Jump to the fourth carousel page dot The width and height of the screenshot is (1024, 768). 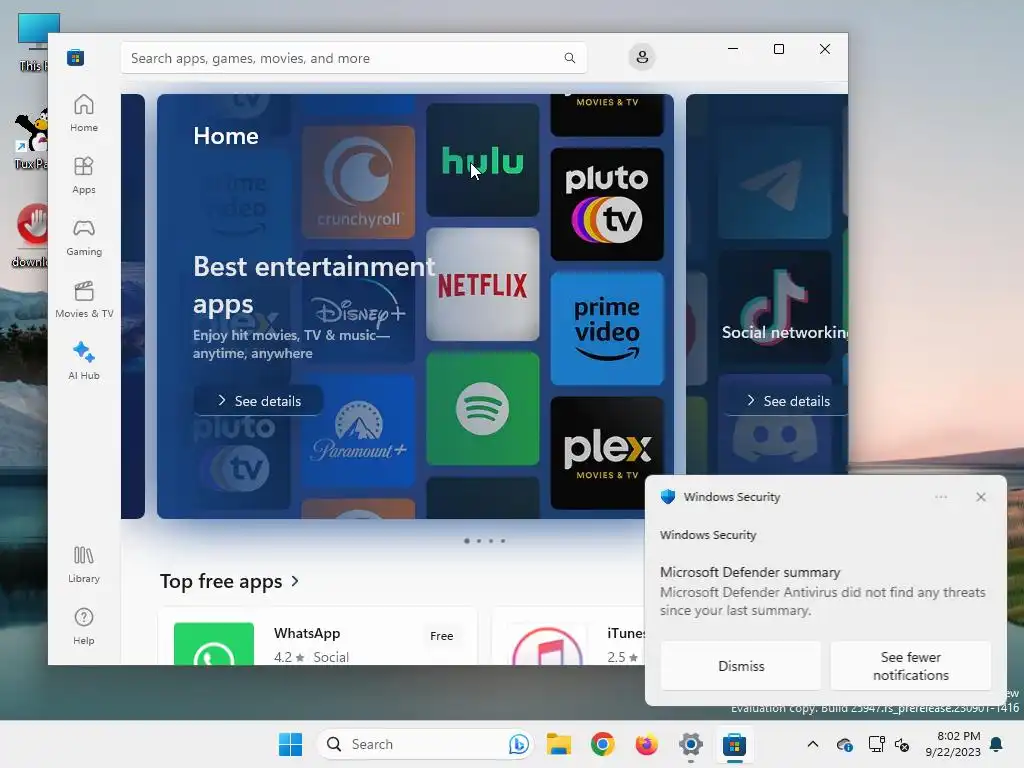(x=503, y=541)
